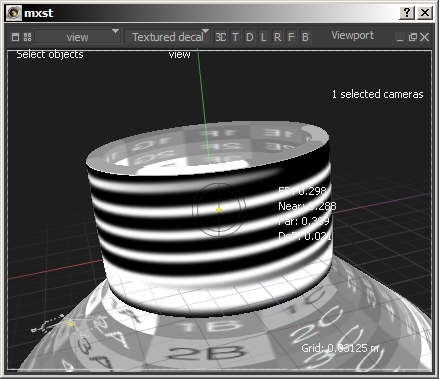The height and width of the screenshot is (379, 439).
Task: Undock the Viewport panel
Action: (x=412, y=37)
